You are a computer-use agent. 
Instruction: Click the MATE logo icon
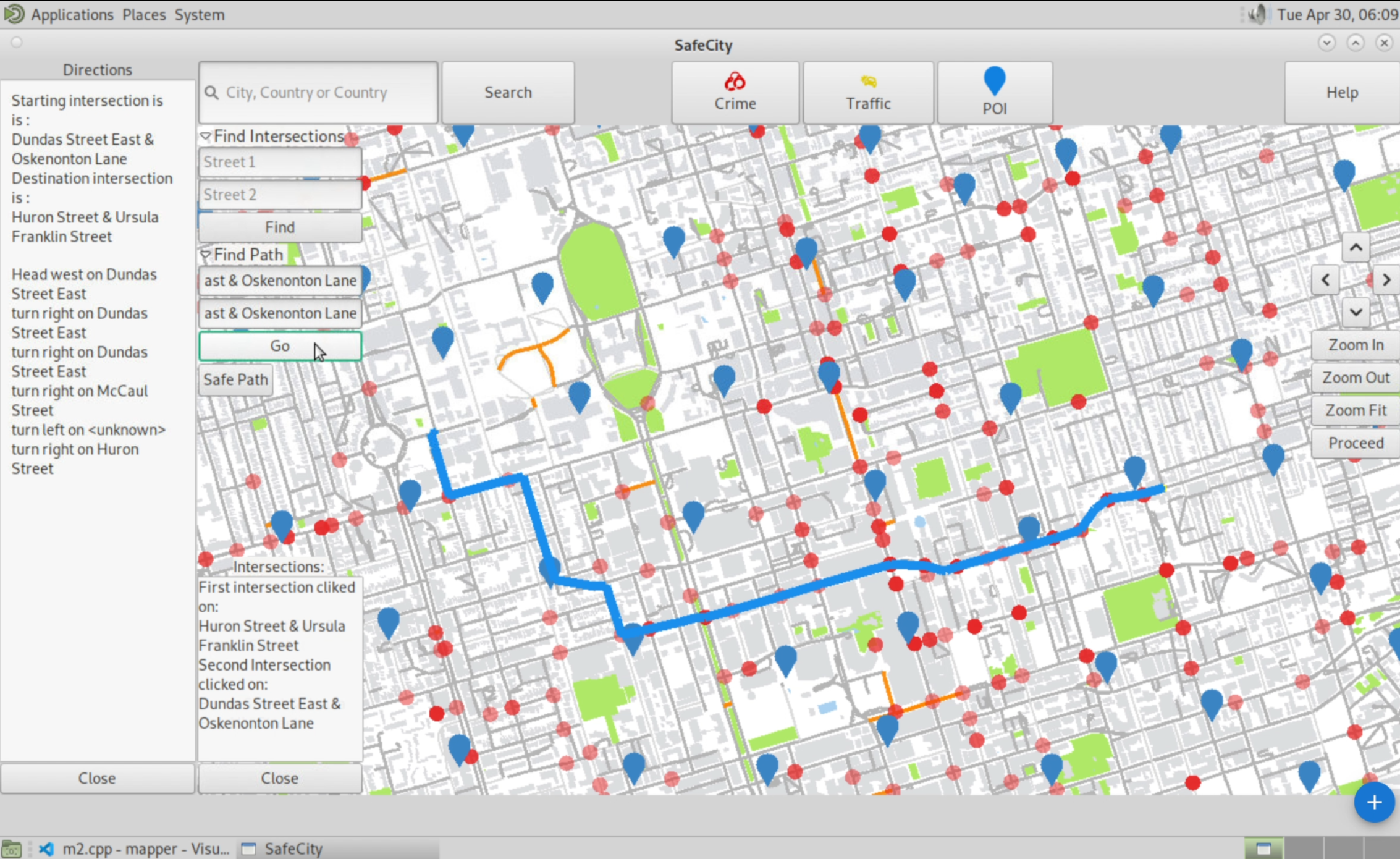coord(14,14)
